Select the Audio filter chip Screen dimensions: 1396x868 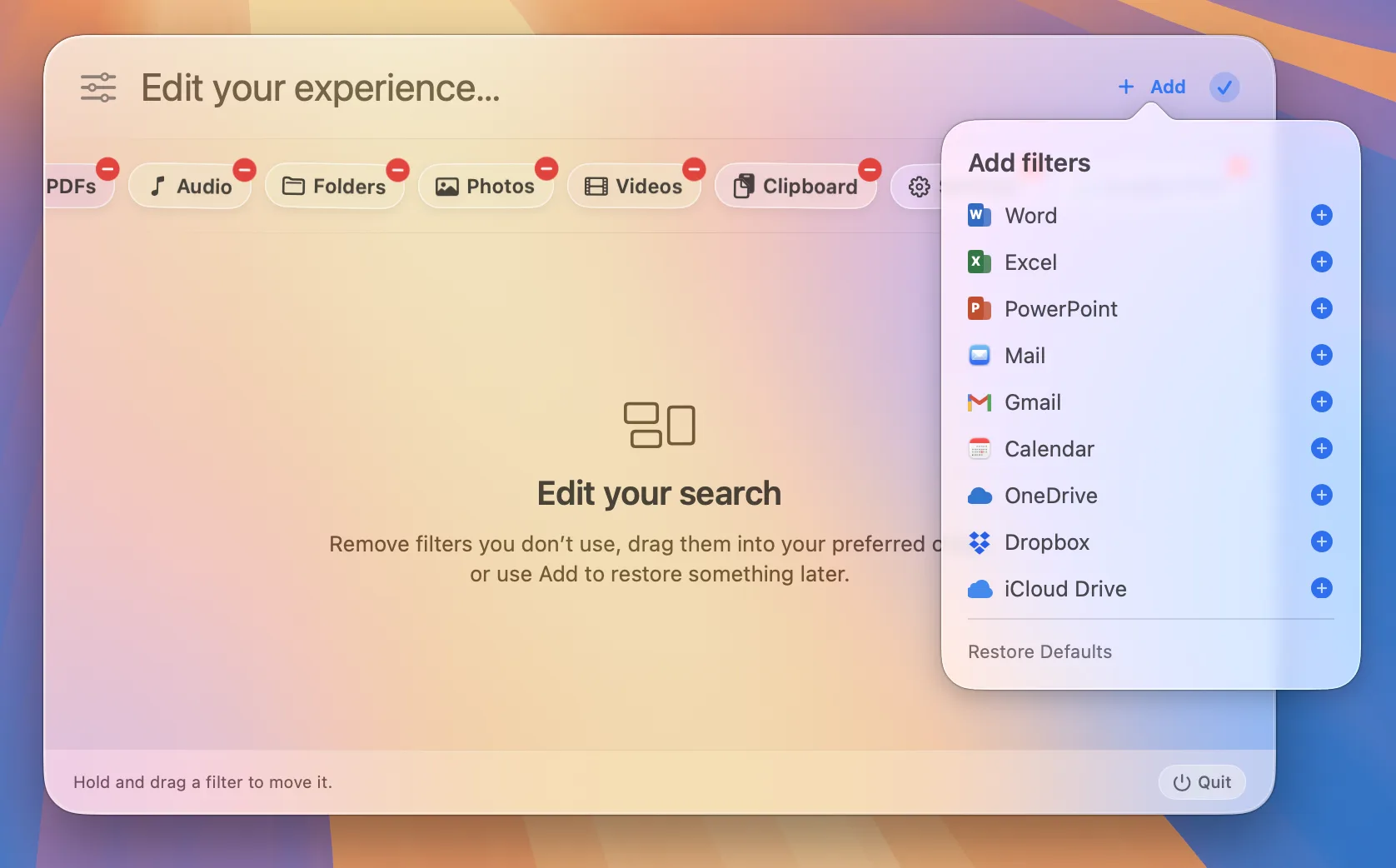190,187
